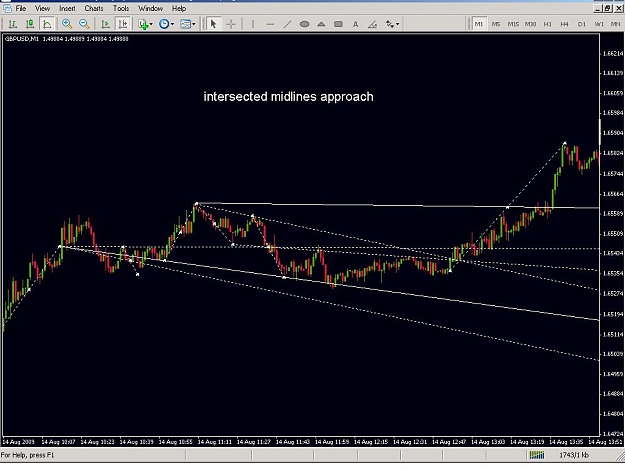The height and width of the screenshot is (469, 625).
Task: Switch chart to bar chart display
Action: pos(13,24)
